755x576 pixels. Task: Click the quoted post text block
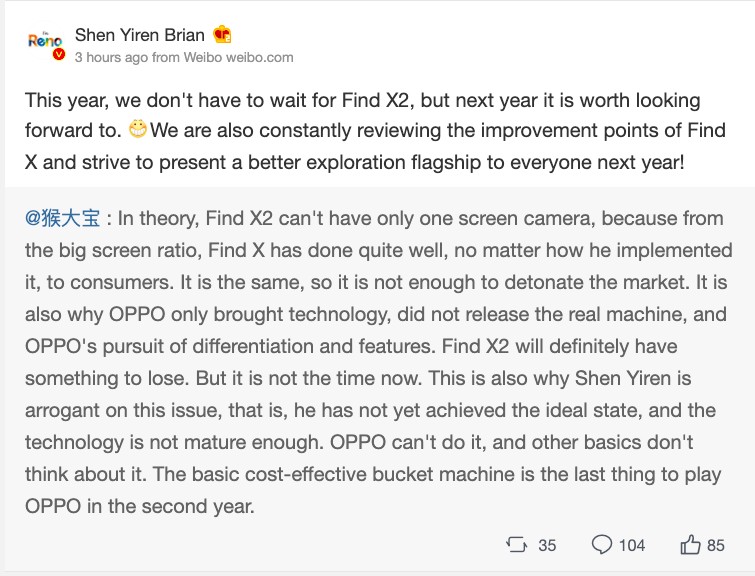[376, 362]
